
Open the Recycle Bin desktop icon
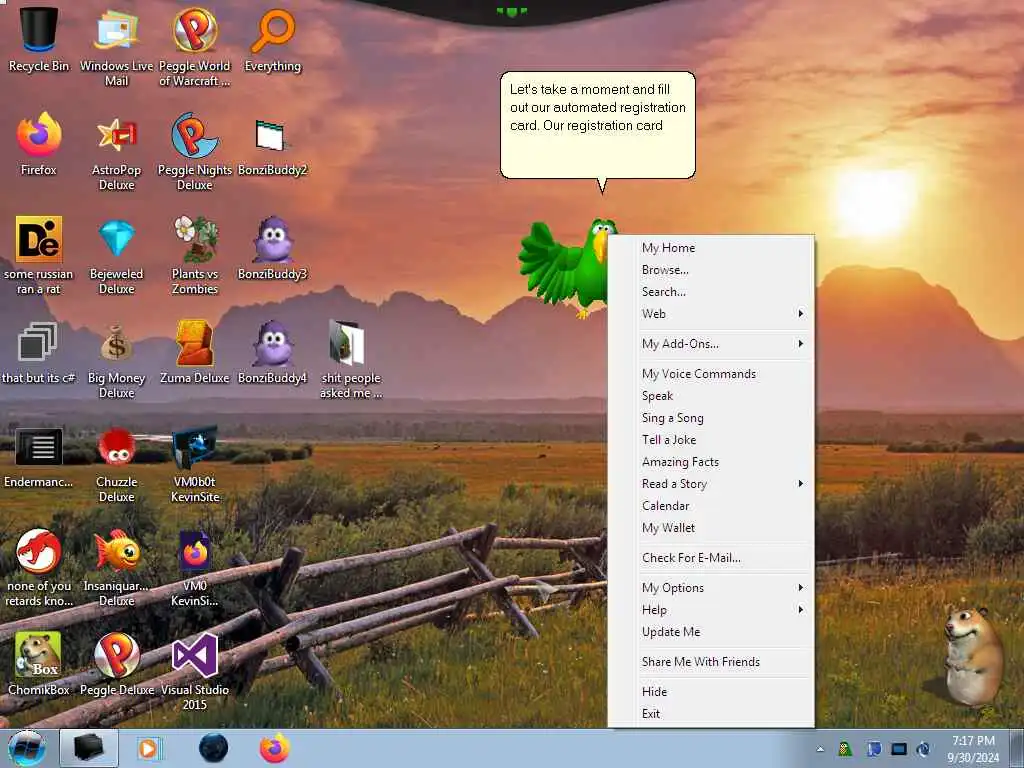coord(39,40)
